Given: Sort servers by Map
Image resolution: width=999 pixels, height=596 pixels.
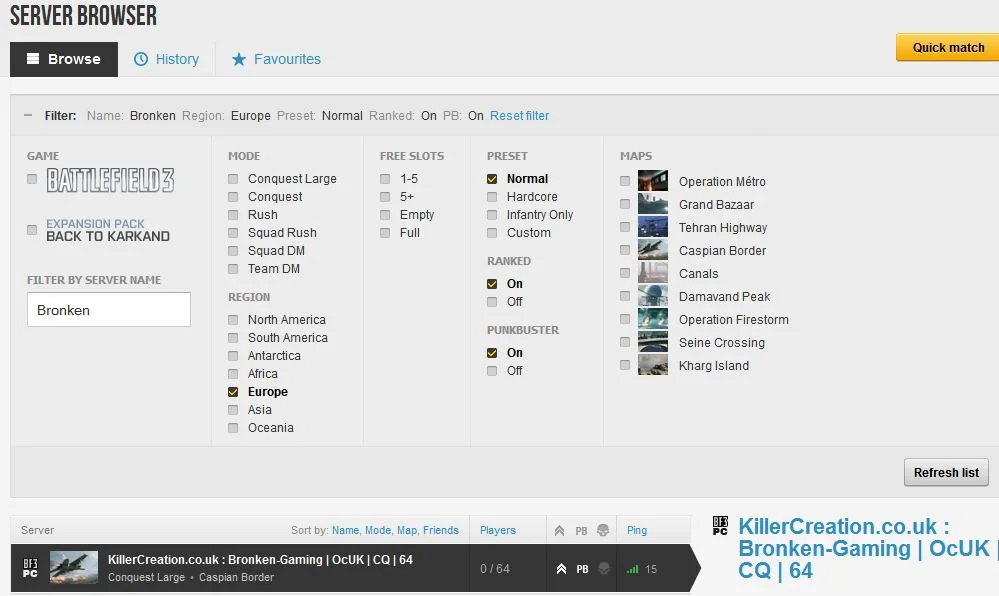Looking at the screenshot, I should tap(406, 530).
